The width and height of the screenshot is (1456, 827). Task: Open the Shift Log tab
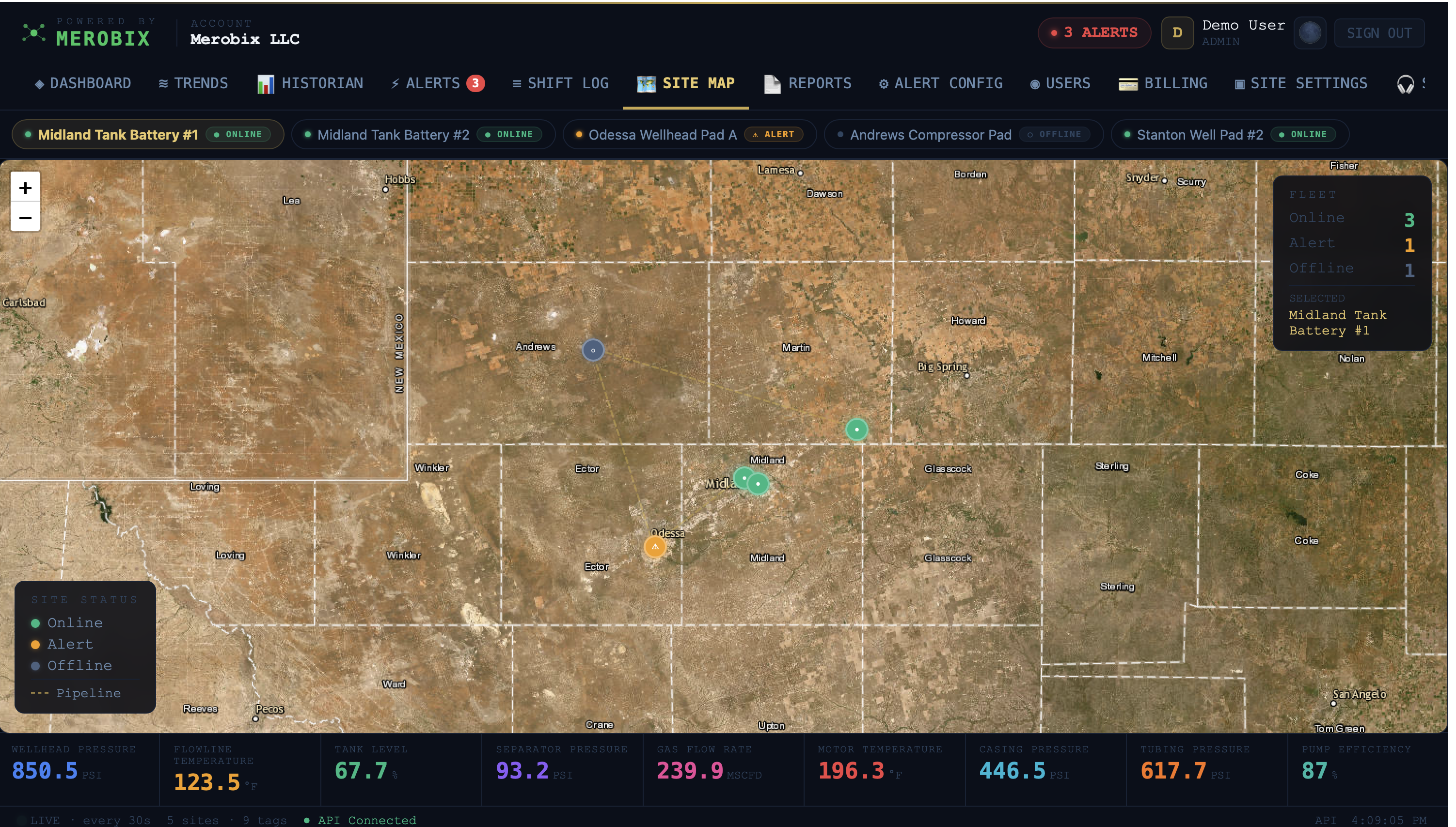[560, 83]
